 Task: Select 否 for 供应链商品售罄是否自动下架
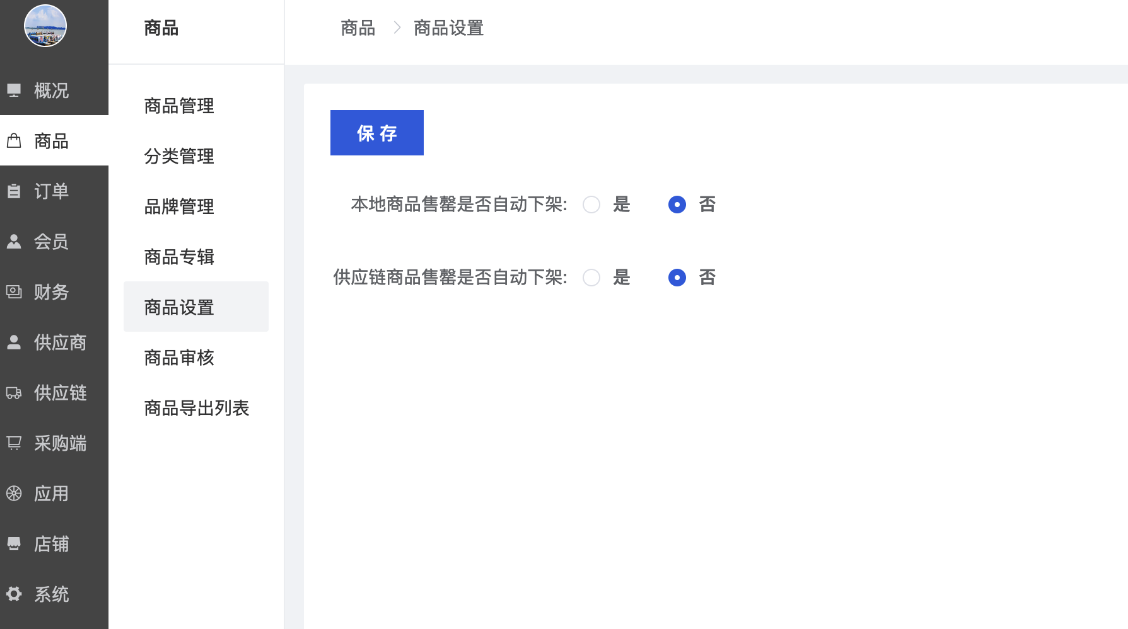click(x=677, y=278)
